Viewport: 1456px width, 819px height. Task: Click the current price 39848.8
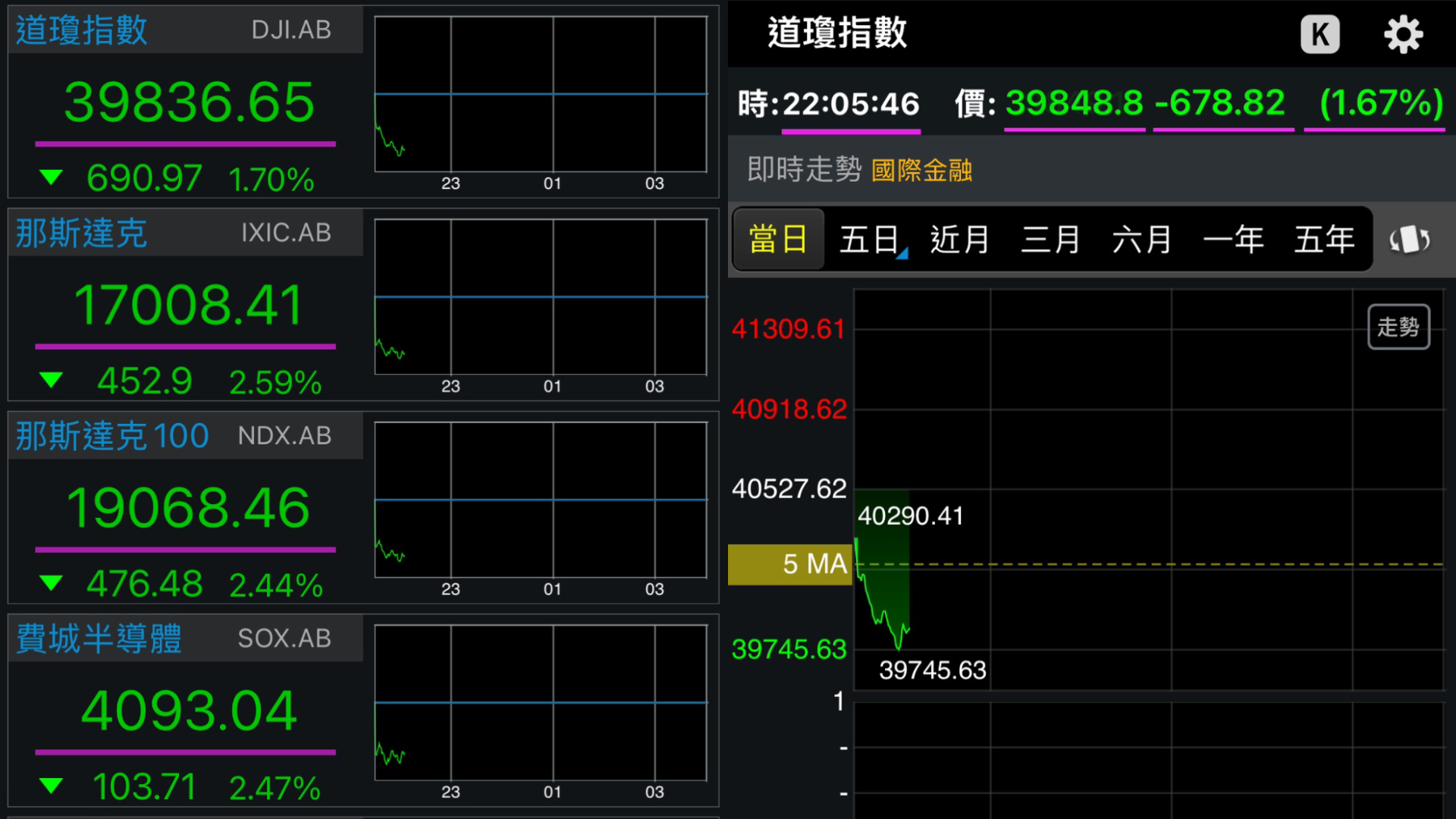click(1074, 102)
